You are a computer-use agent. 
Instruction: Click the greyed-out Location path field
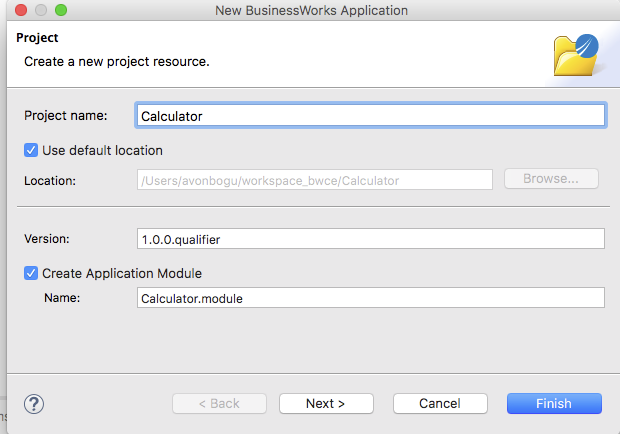(x=314, y=180)
